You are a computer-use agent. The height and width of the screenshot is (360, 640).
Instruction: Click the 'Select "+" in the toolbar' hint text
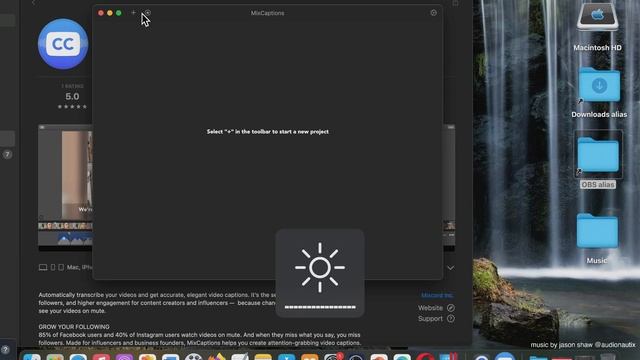(x=267, y=132)
